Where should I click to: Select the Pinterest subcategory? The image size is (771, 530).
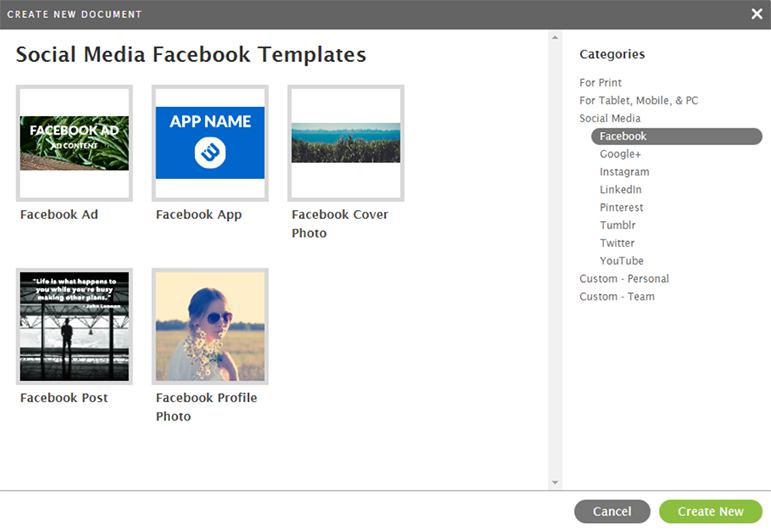(622, 207)
